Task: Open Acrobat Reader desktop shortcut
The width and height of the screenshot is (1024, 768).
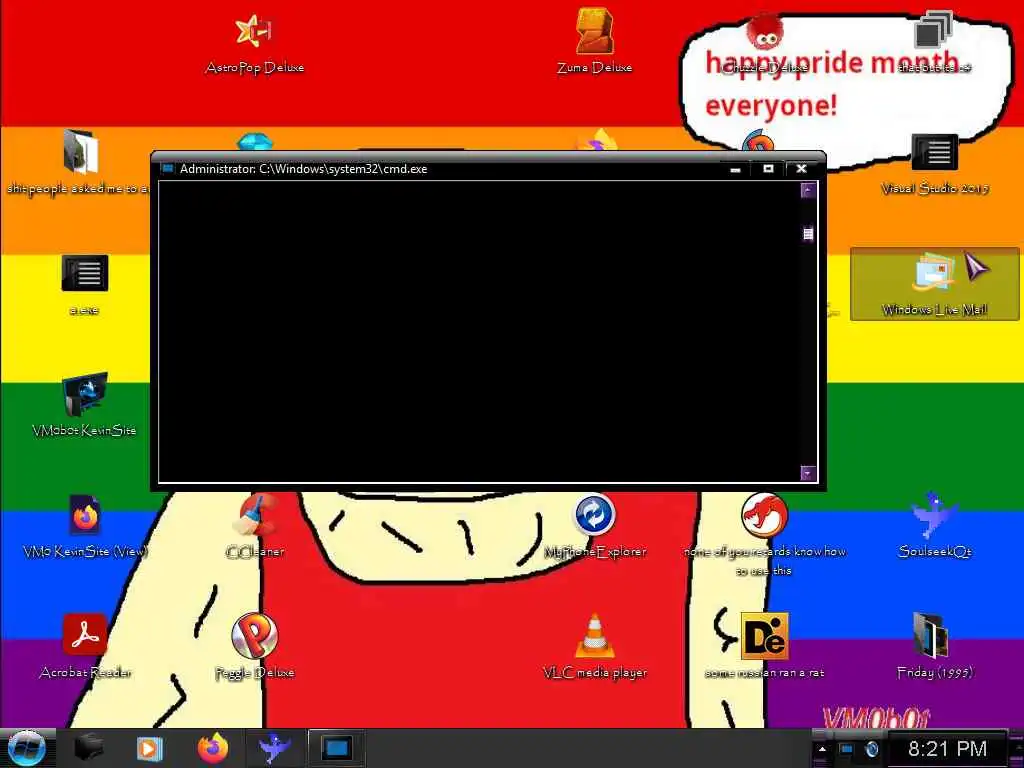Action: click(x=85, y=647)
